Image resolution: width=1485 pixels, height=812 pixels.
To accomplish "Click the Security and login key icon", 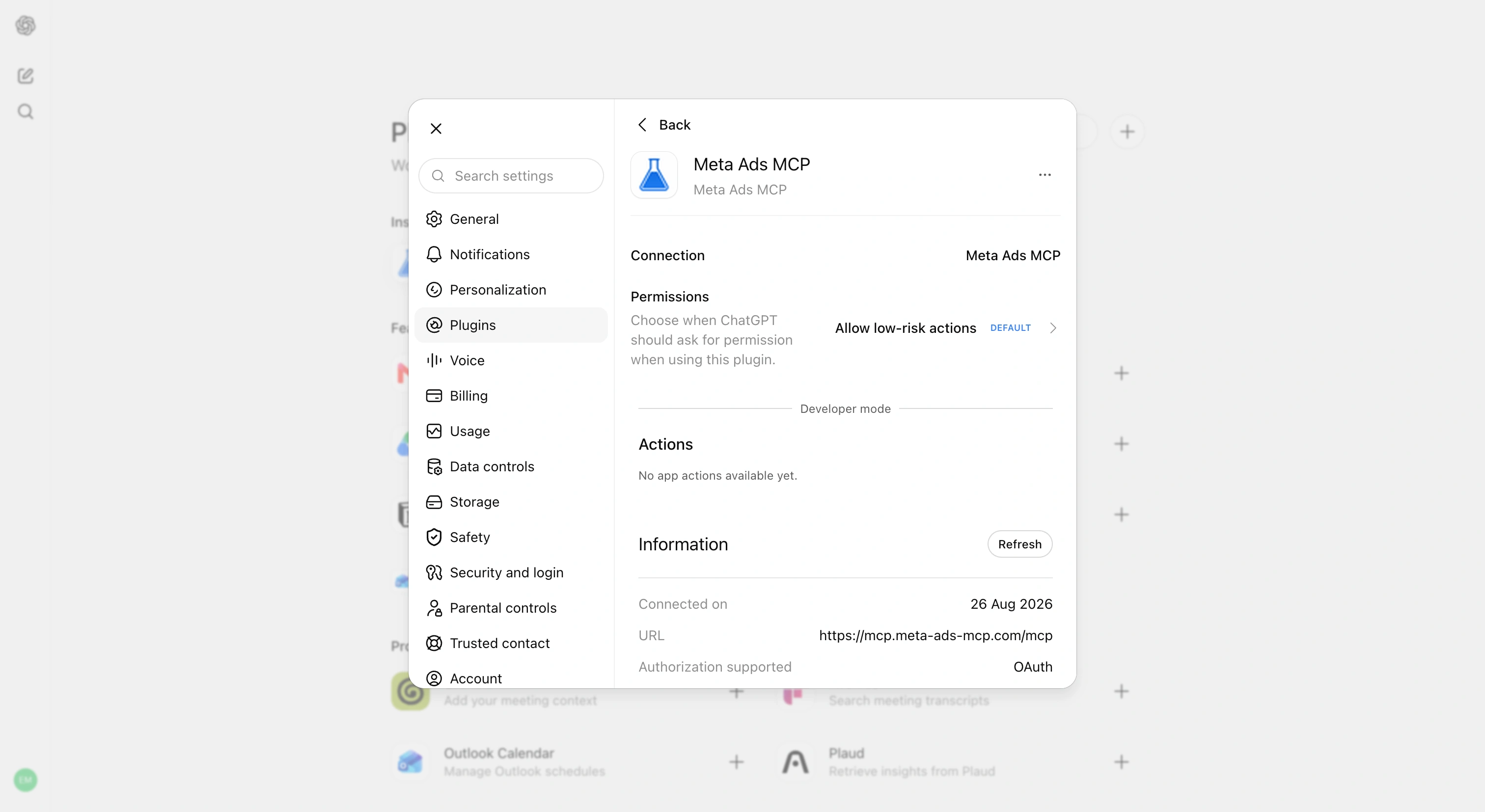I will [434, 572].
